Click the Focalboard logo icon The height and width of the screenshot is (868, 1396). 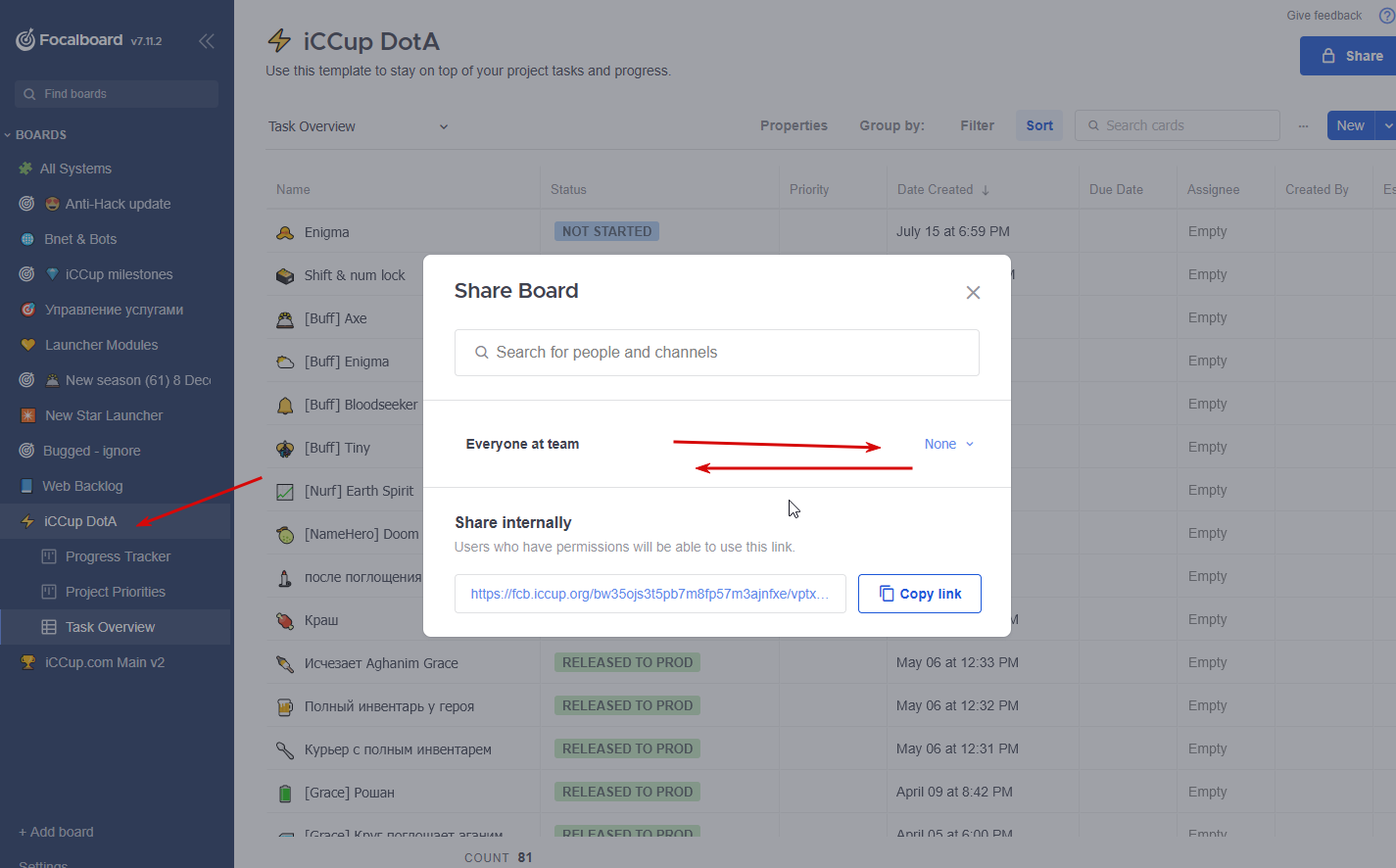click(25, 40)
